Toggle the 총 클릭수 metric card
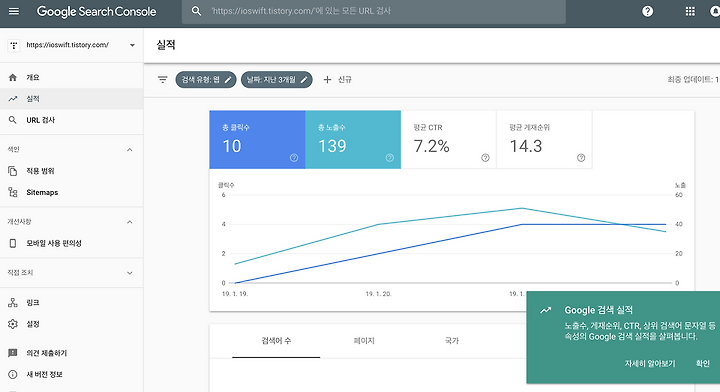The height and width of the screenshot is (392, 720). click(257, 140)
